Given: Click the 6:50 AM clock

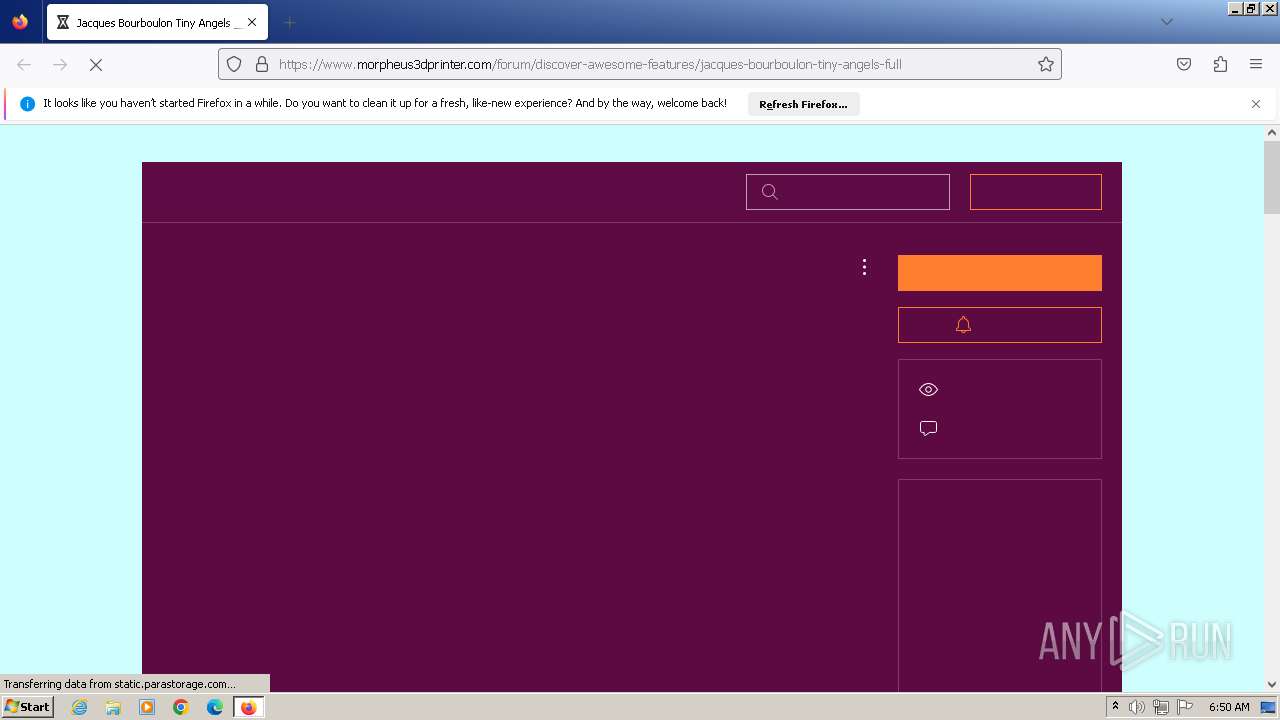Looking at the screenshot, I should click(1229, 707).
